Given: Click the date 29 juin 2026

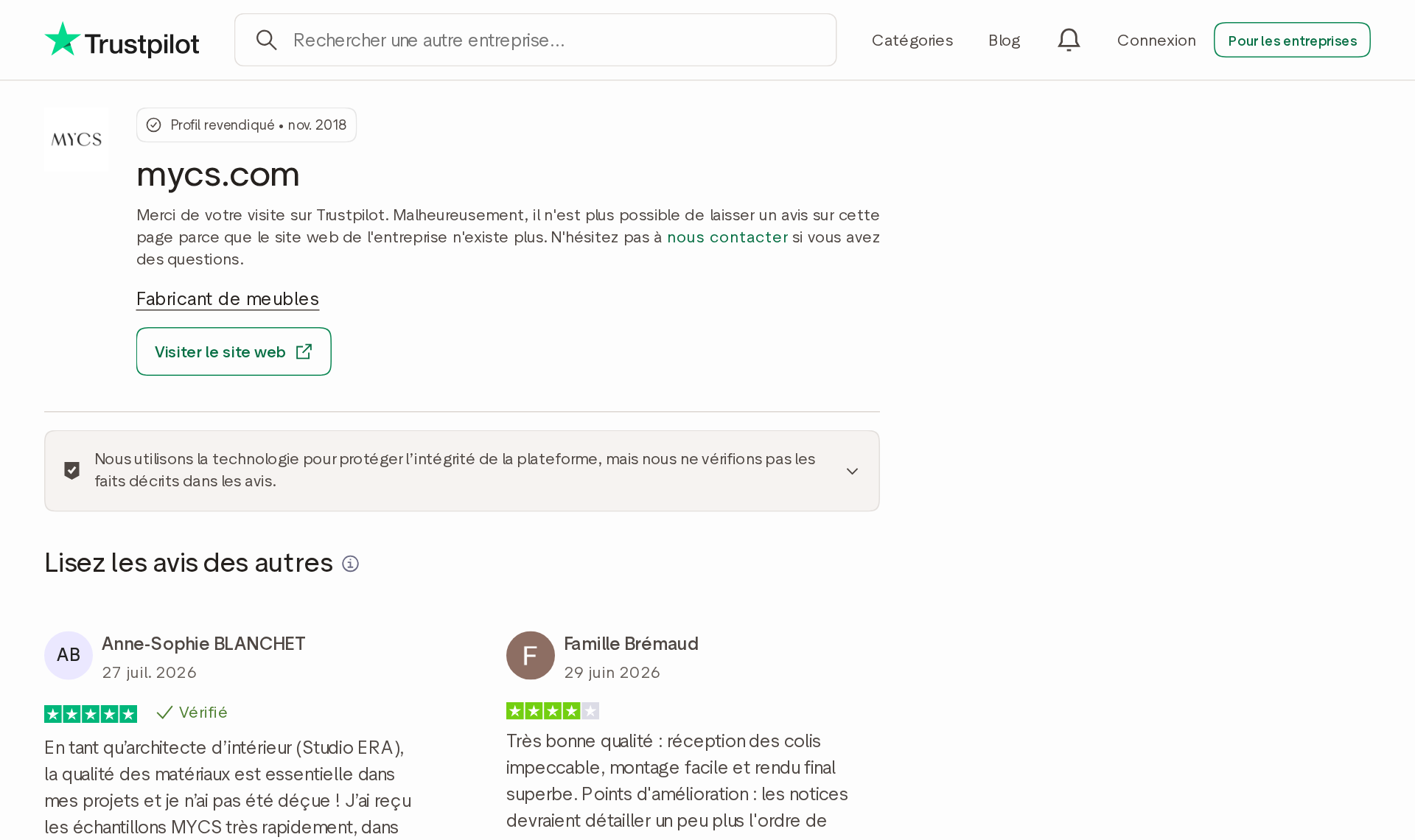Looking at the screenshot, I should click(x=612, y=673).
